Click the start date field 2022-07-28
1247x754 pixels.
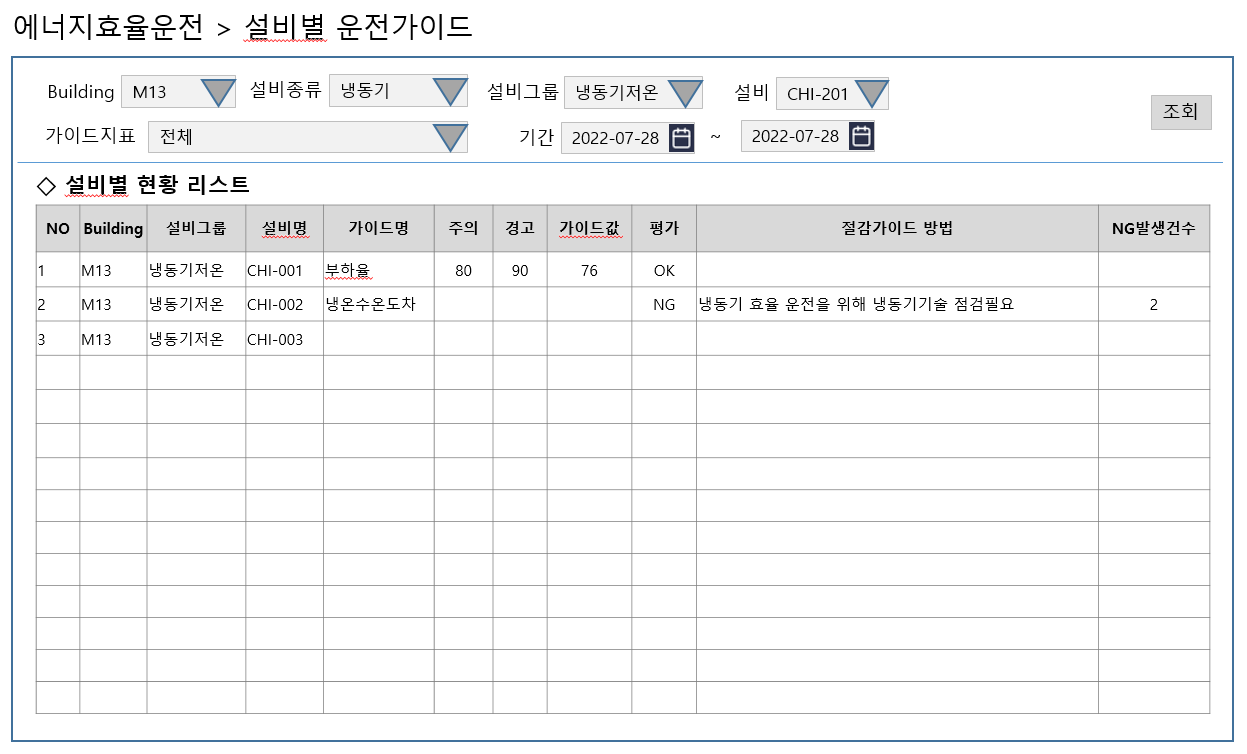[614, 138]
